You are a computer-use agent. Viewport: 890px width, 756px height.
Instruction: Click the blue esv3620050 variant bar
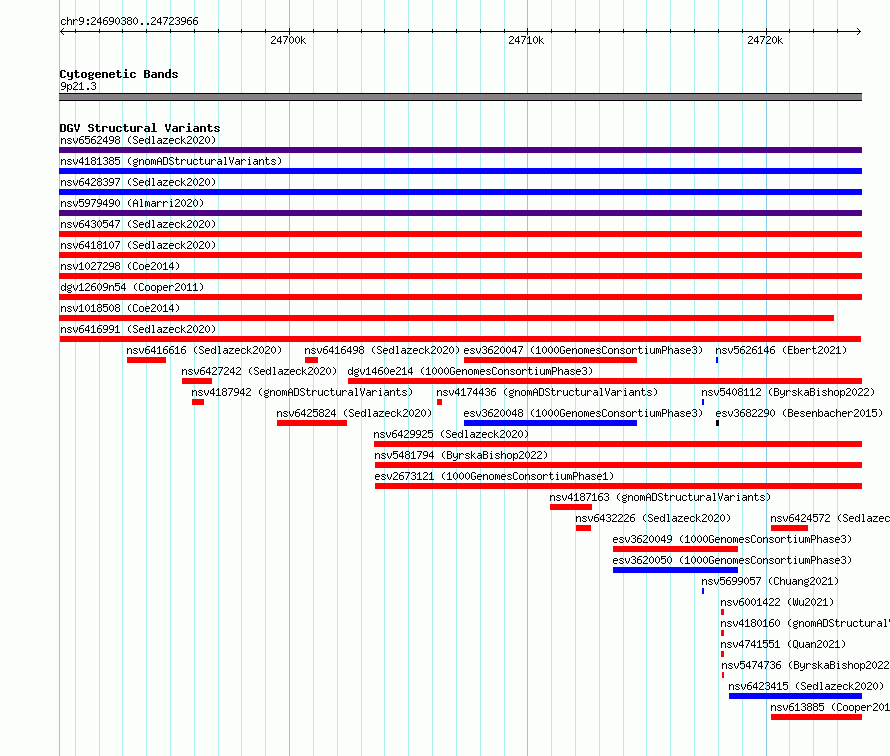pyautogui.click(x=675, y=570)
